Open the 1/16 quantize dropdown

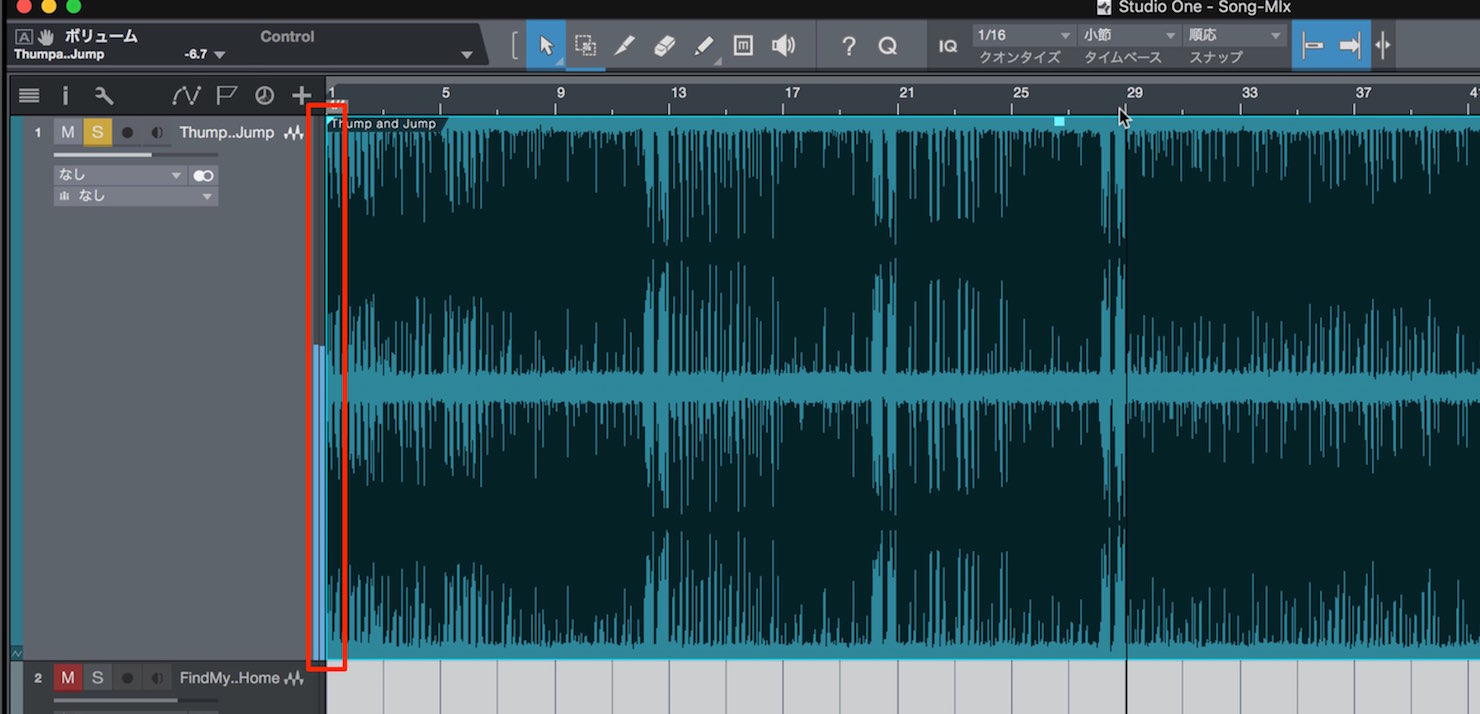[x=1020, y=35]
